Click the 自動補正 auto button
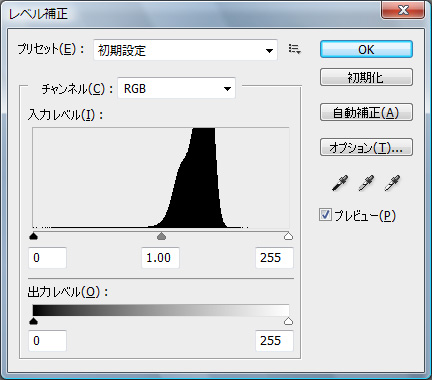The width and height of the screenshot is (432, 380). pos(366,112)
